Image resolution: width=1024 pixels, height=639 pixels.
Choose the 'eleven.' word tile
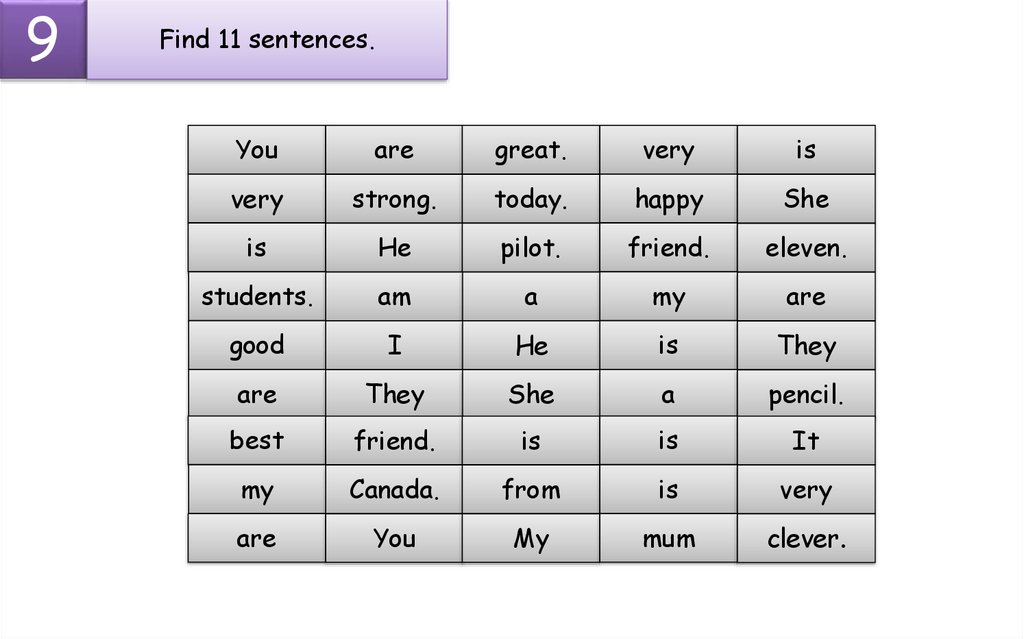click(806, 248)
